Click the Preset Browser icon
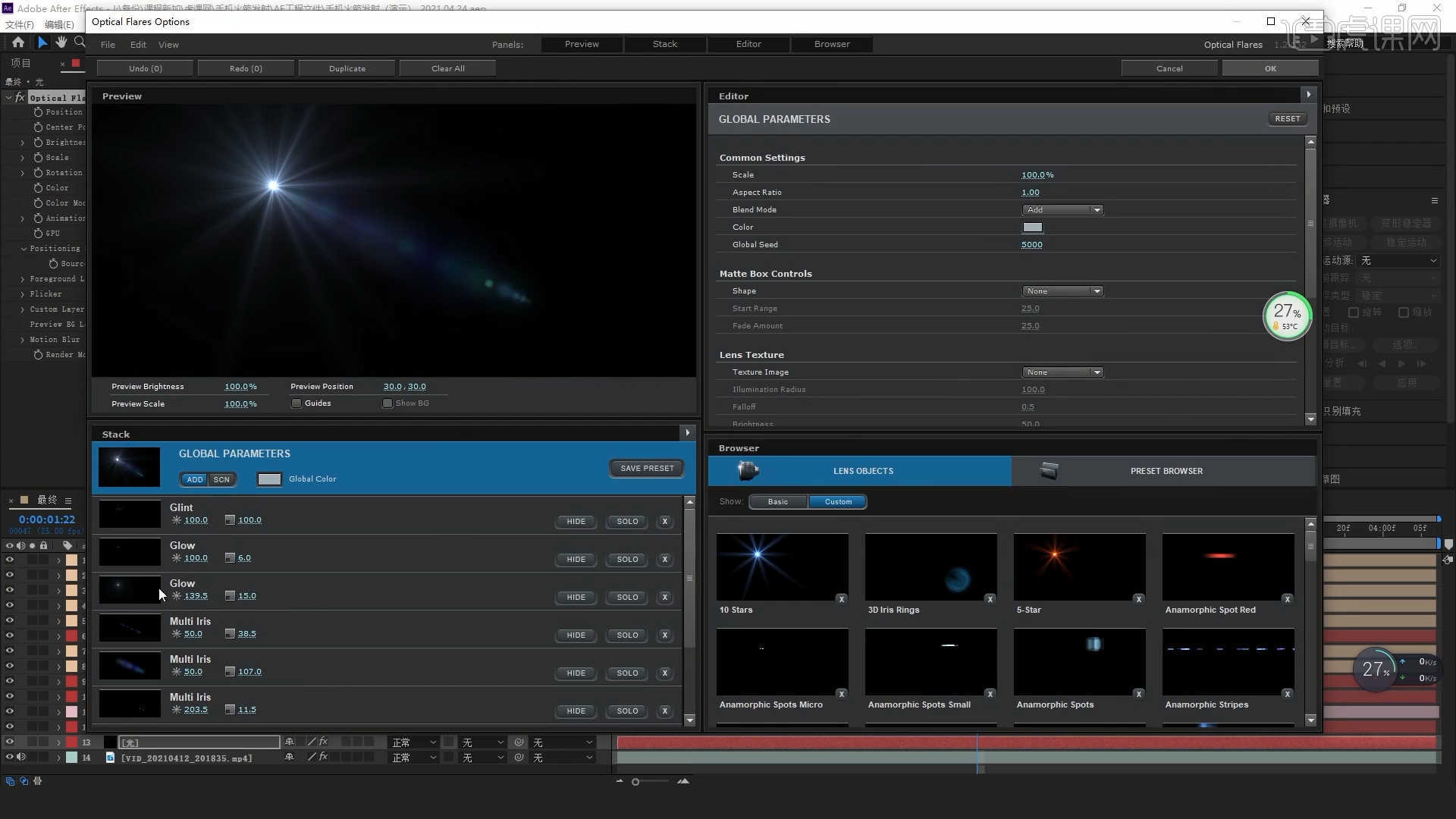The width and height of the screenshot is (1456, 819). [1049, 471]
